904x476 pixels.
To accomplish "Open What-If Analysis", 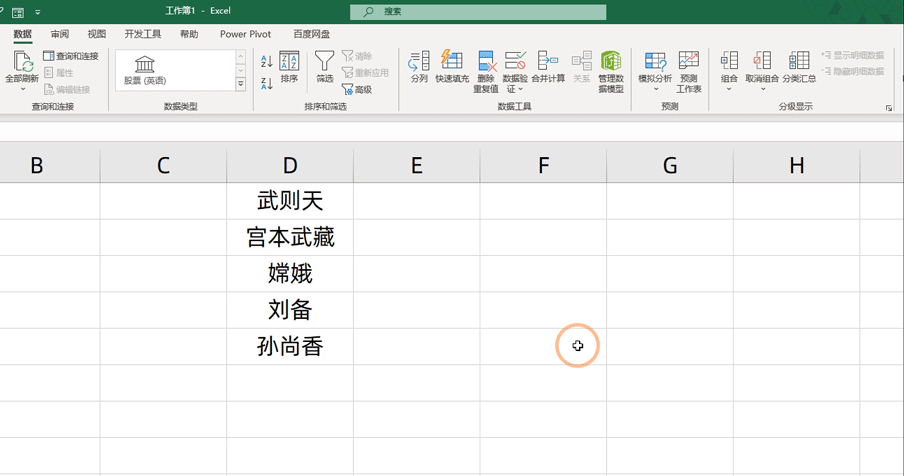I will pyautogui.click(x=655, y=67).
